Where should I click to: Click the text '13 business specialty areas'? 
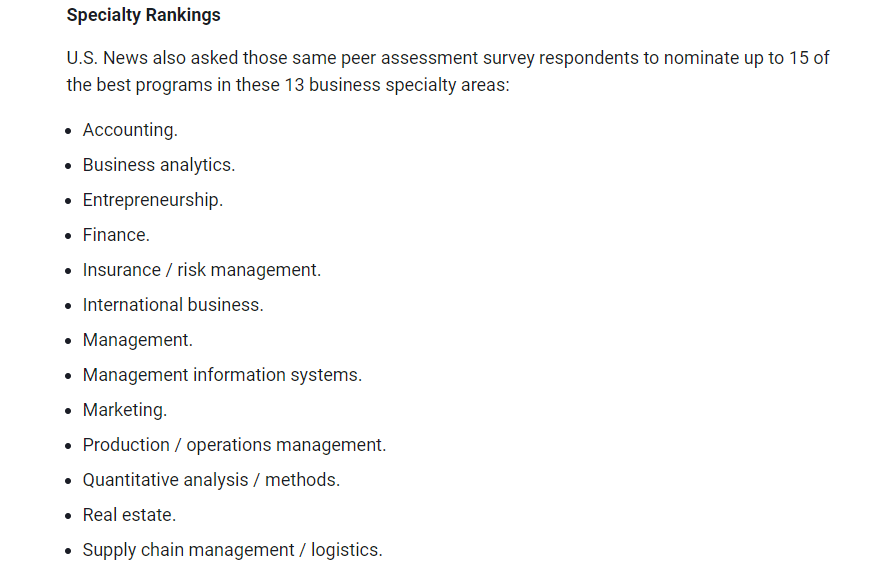(397, 85)
